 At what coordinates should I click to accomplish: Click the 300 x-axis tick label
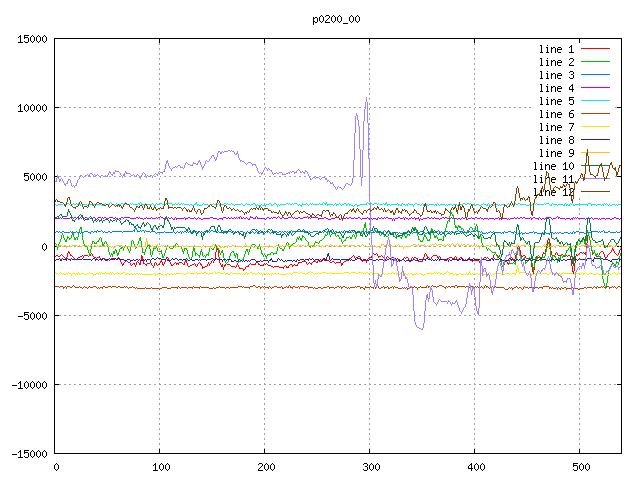[x=370, y=467]
